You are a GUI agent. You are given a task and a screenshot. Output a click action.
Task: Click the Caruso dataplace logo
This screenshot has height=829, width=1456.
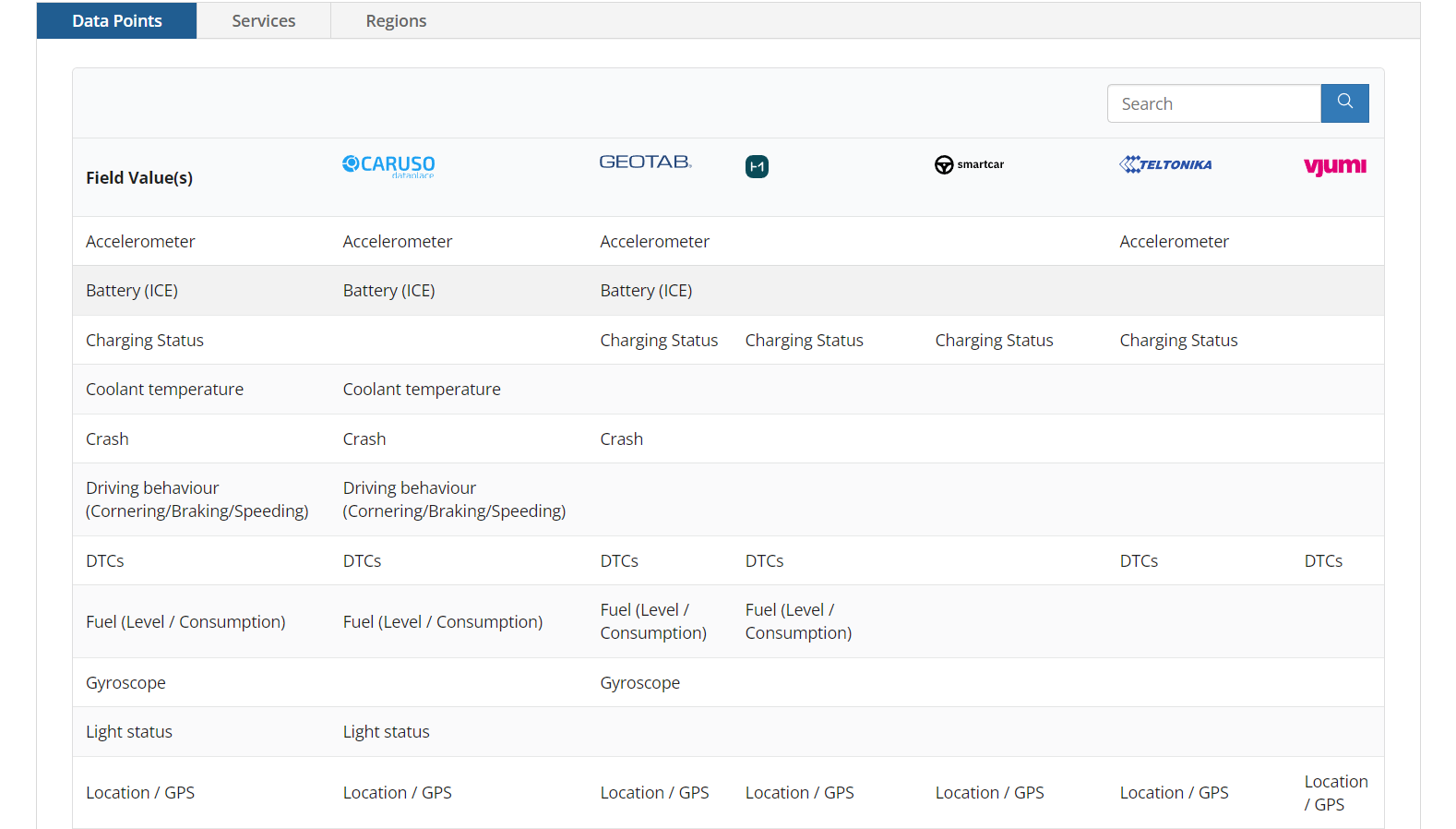click(388, 165)
